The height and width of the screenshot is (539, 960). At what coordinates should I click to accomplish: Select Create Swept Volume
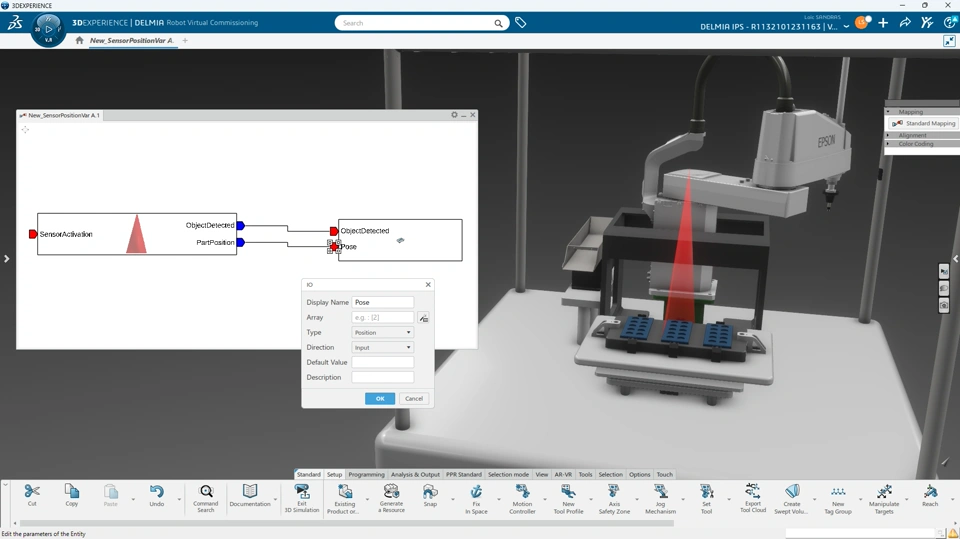tap(792, 499)
